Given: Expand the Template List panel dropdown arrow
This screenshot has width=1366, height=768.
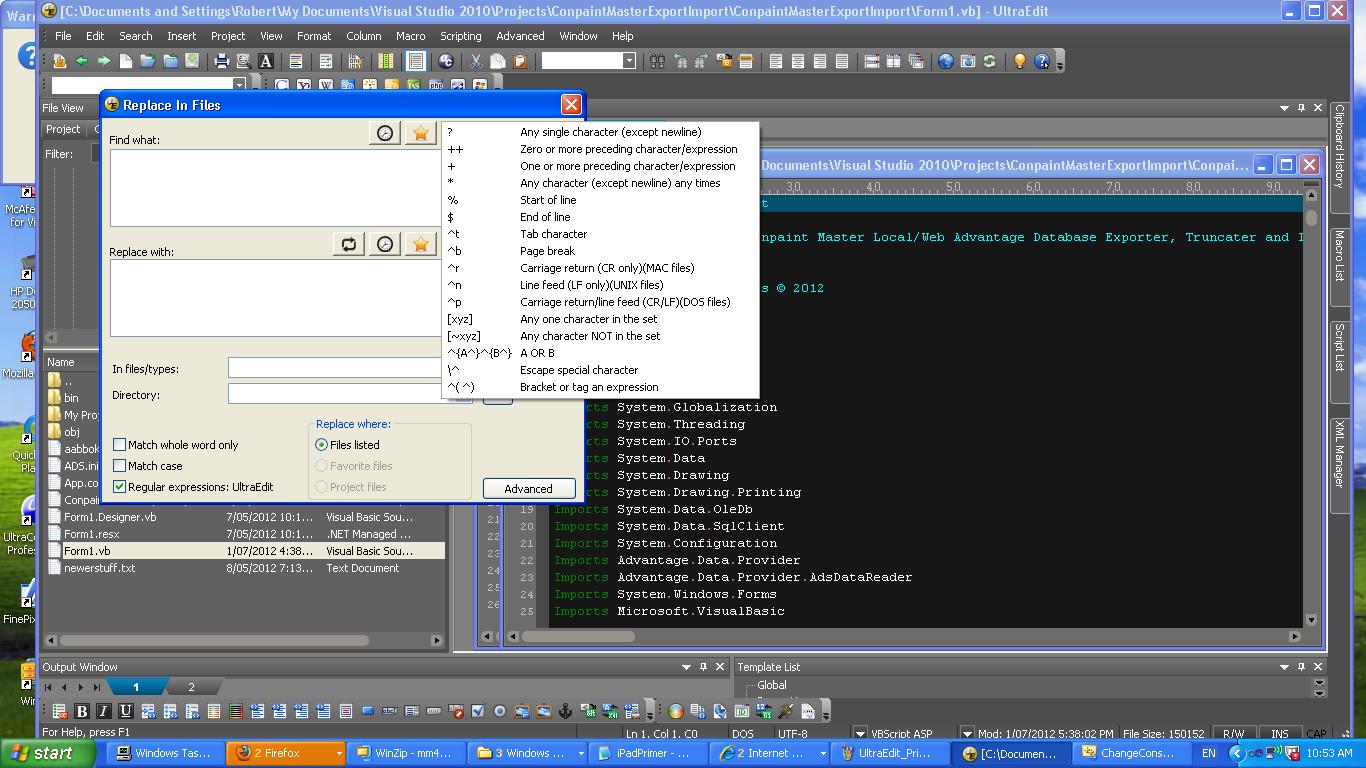Looking at the screenshot, I should click(x=1284, y=667).
